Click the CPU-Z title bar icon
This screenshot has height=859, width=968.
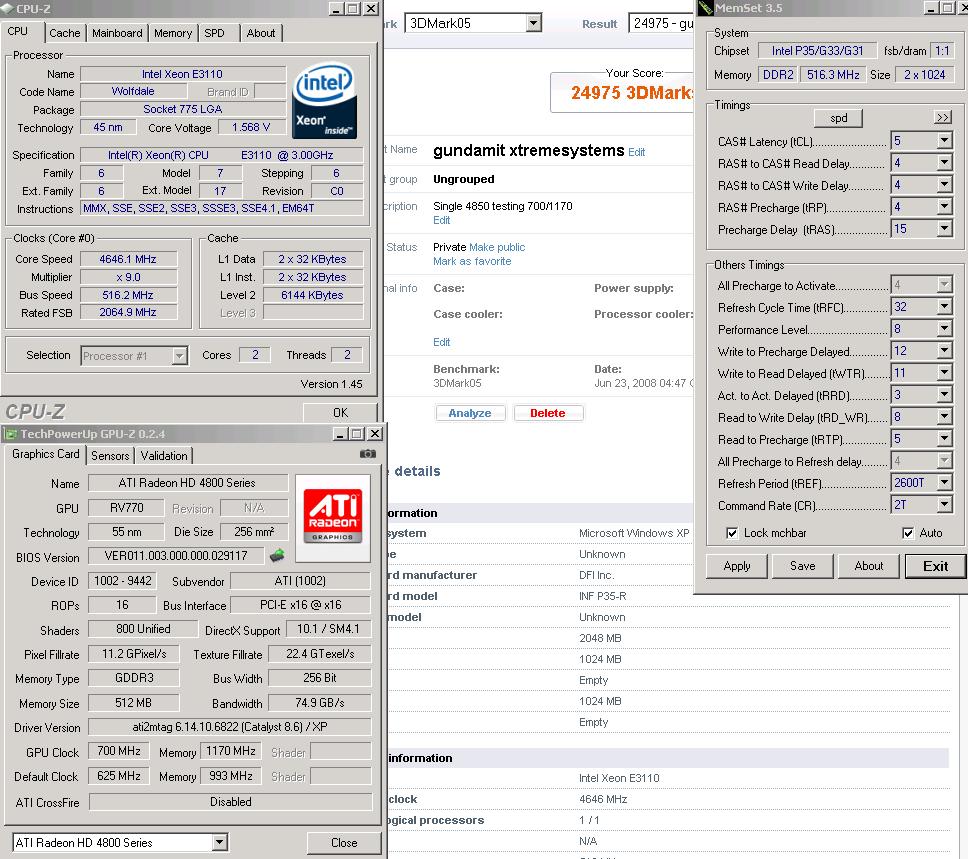[x=7, y=9]
